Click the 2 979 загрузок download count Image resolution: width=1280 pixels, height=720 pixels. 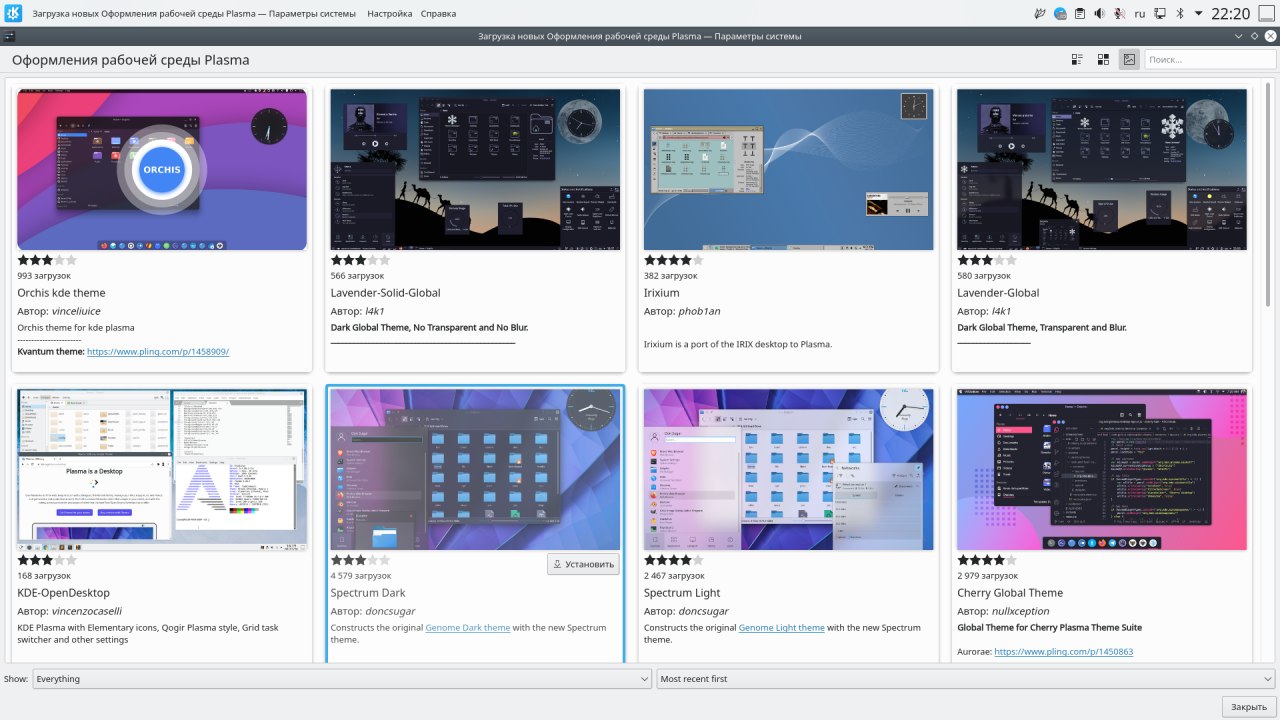click(989, 576)
